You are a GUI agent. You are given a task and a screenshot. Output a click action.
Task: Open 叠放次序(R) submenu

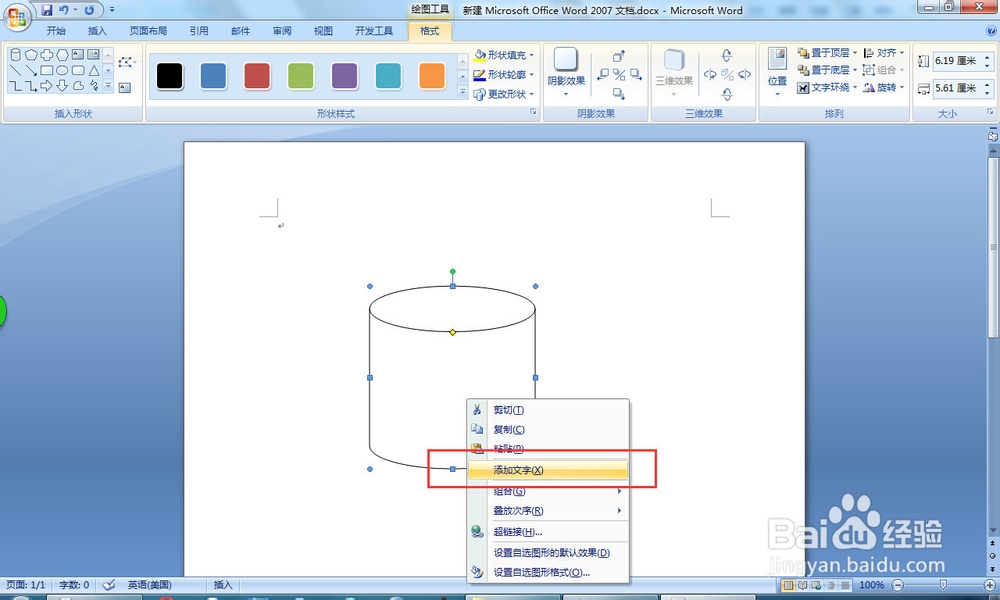coord(548,511)
